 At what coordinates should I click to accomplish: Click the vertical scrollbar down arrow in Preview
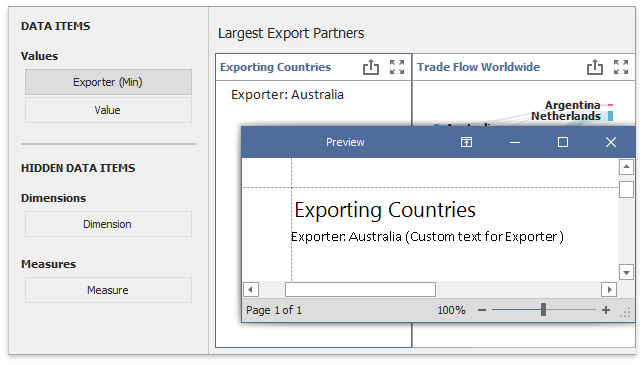coord(626,272)
